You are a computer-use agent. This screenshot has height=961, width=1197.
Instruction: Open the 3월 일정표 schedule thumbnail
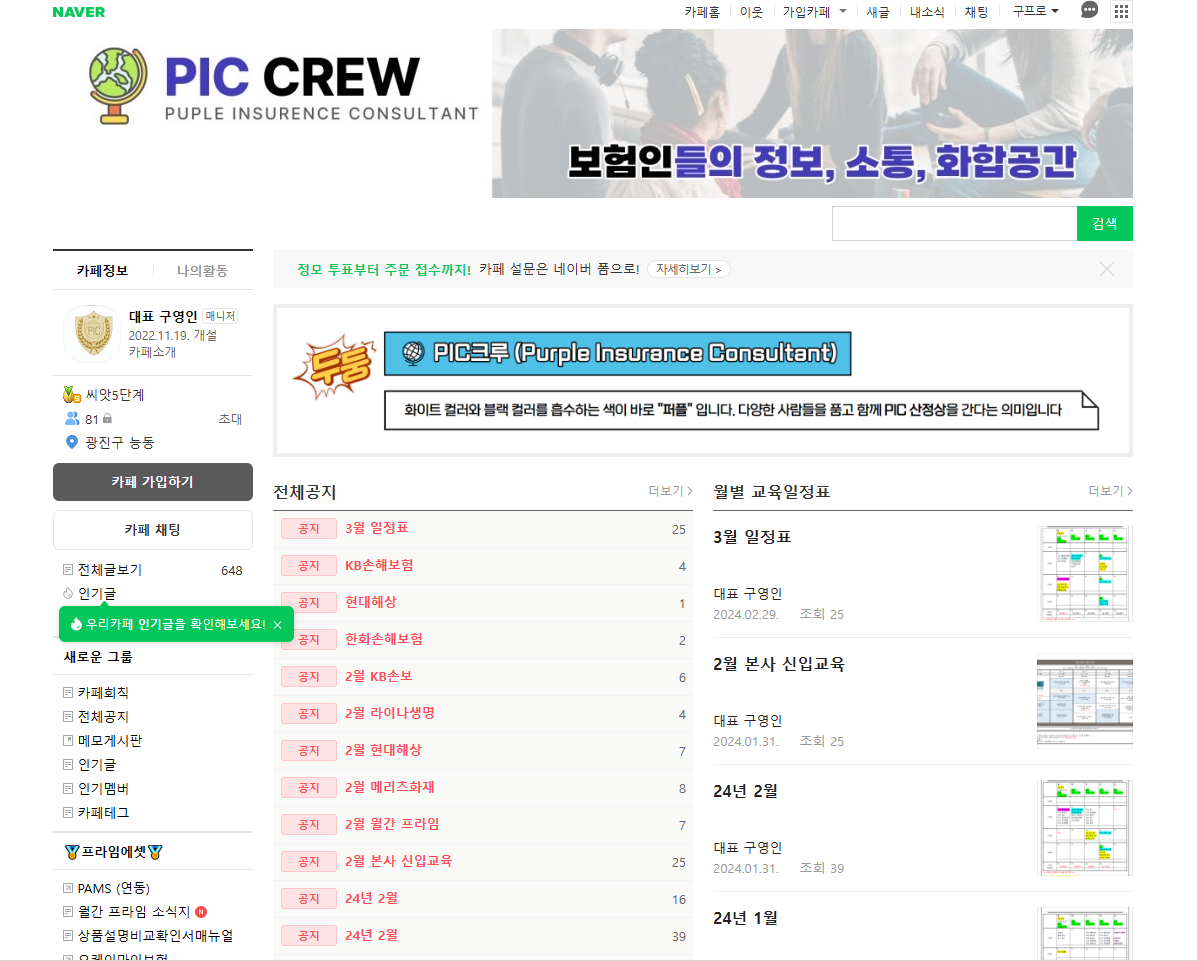[1086, 574]
